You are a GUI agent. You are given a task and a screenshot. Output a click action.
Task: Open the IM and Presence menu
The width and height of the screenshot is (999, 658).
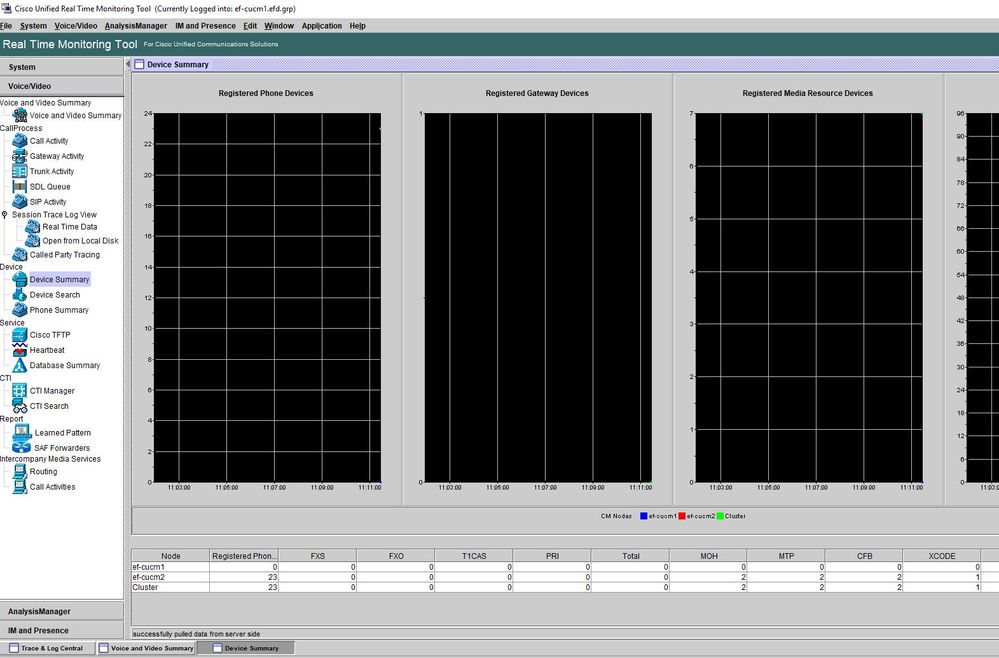pos(205,26)
